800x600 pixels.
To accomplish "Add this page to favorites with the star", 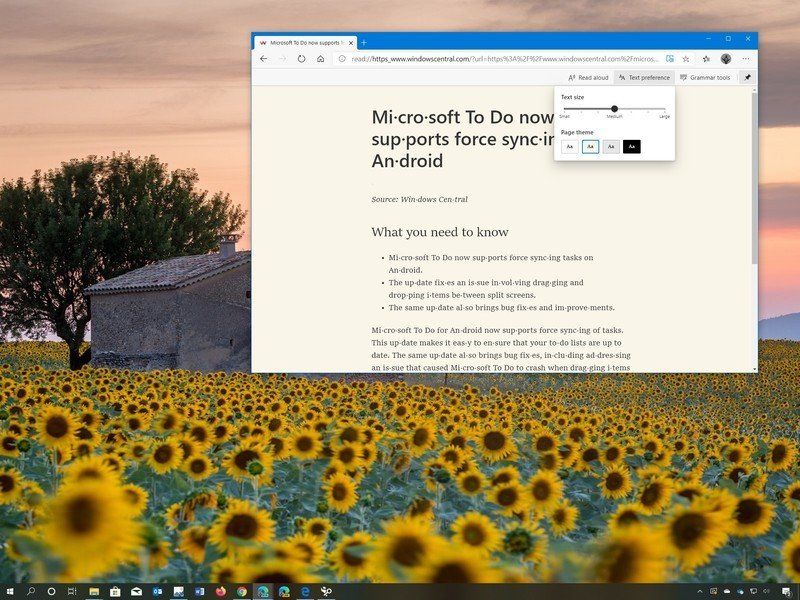I will [x=686, y=59].
